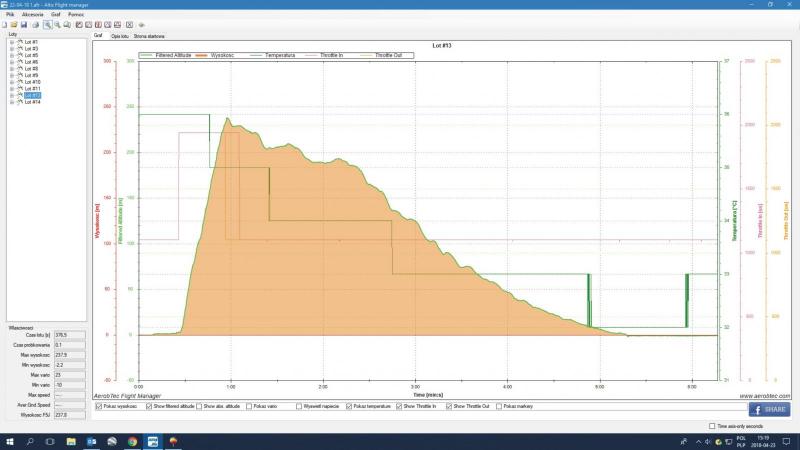Open File Explorer from the taskbar

69,440
